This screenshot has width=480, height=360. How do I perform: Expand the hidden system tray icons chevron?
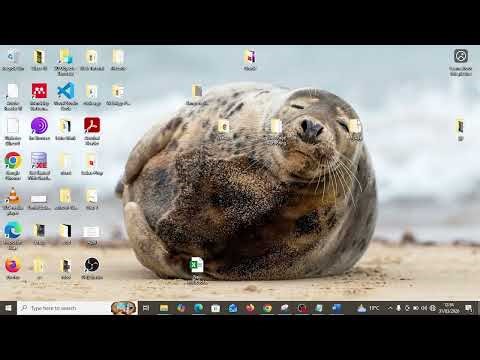point(390,308)
